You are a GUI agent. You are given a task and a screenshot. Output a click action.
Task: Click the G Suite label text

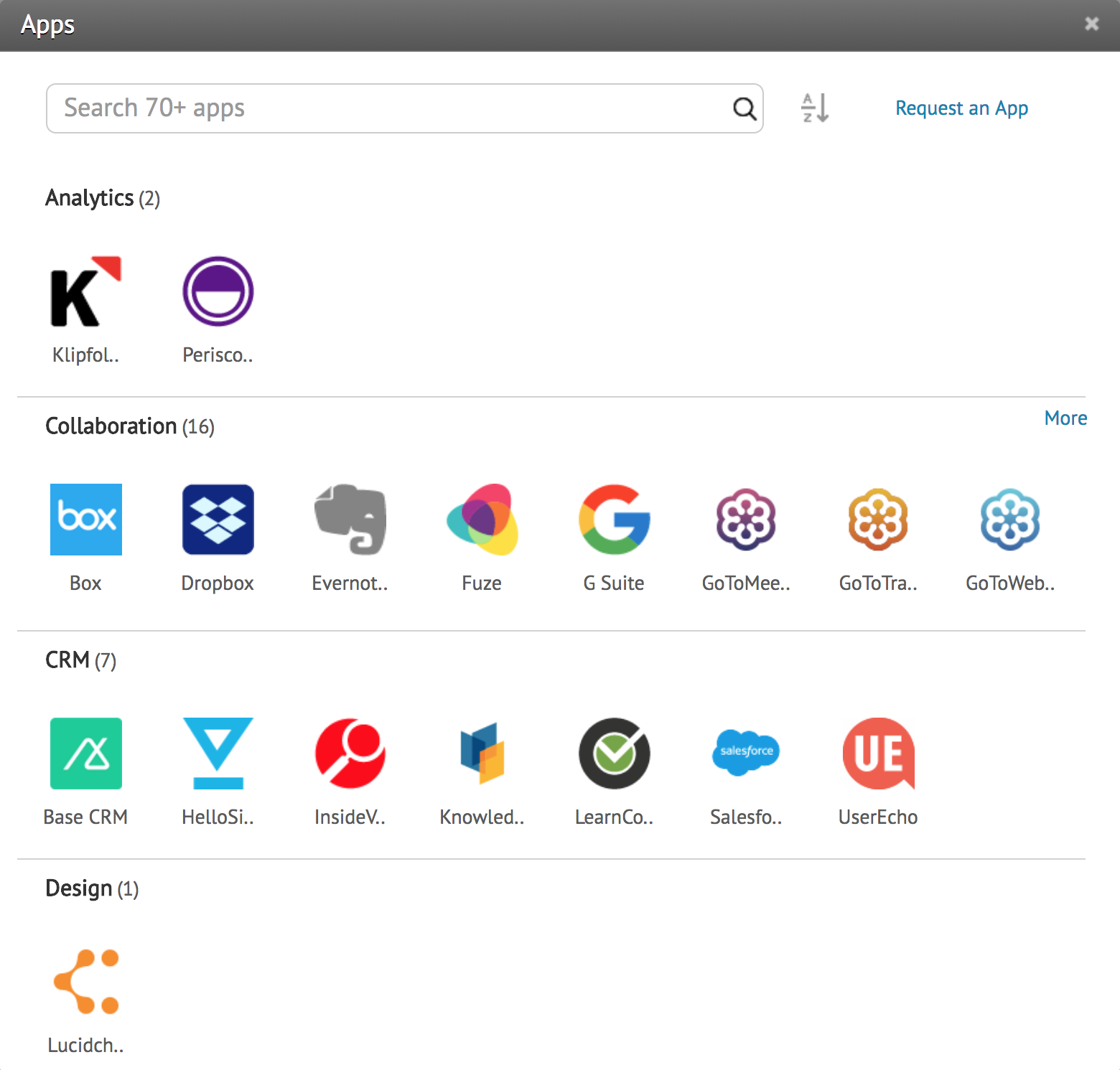click(x=614, y=583)
